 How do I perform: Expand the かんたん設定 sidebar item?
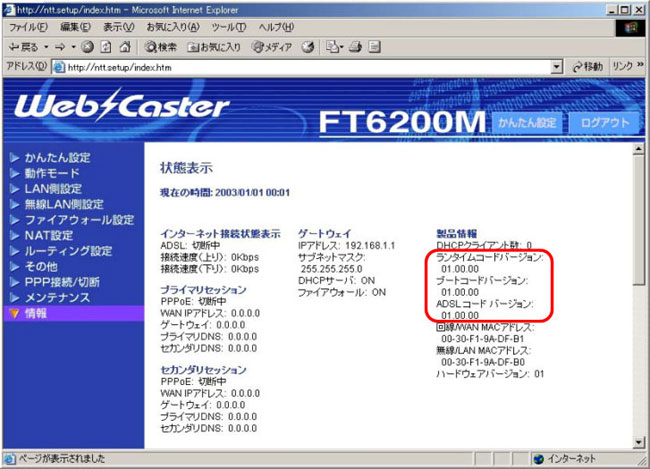coord(57,158)
